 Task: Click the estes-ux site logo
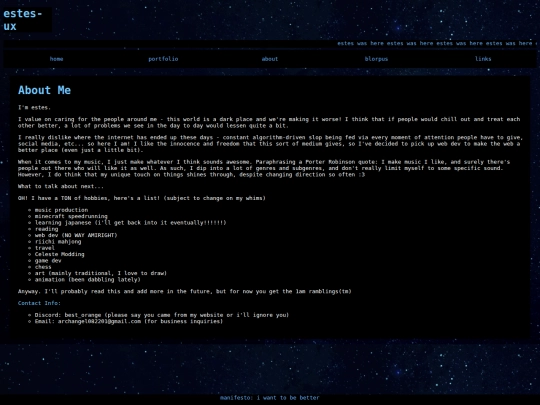tap(23, 20)
